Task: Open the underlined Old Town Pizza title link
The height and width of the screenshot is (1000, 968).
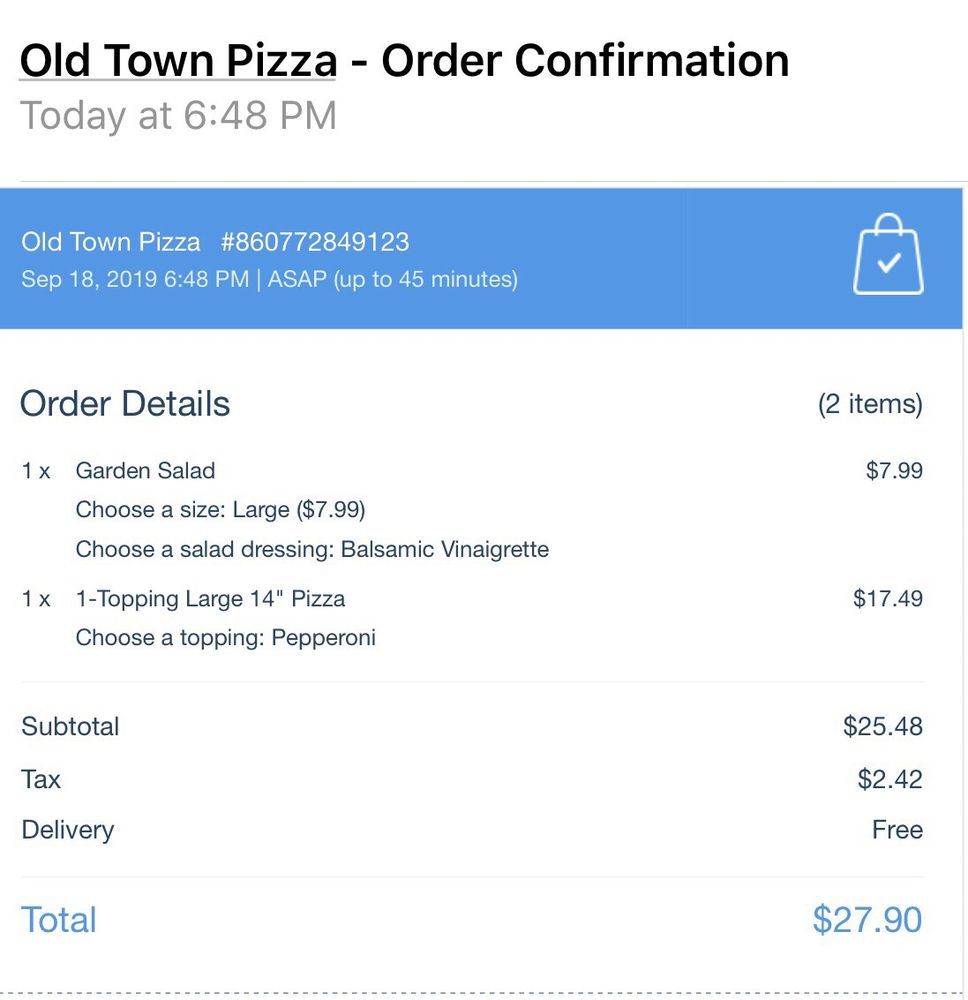Action: pos(178,61)
